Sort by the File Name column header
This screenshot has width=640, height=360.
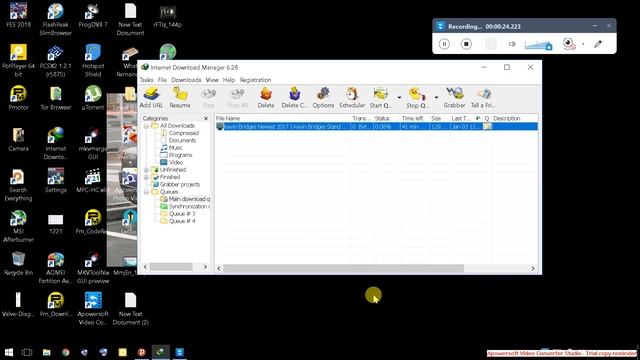point(282,118)
